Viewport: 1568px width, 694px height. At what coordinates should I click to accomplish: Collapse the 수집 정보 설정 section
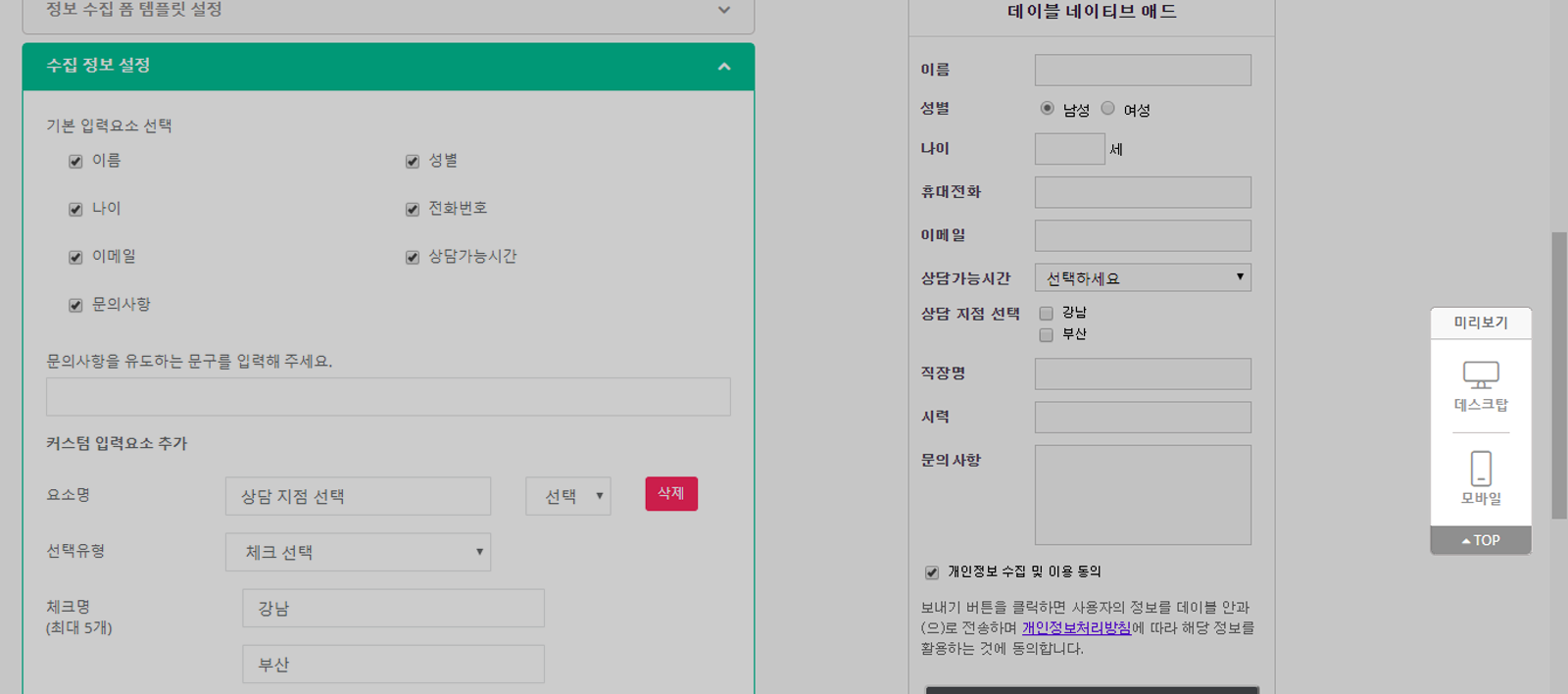tap(724, 67)
